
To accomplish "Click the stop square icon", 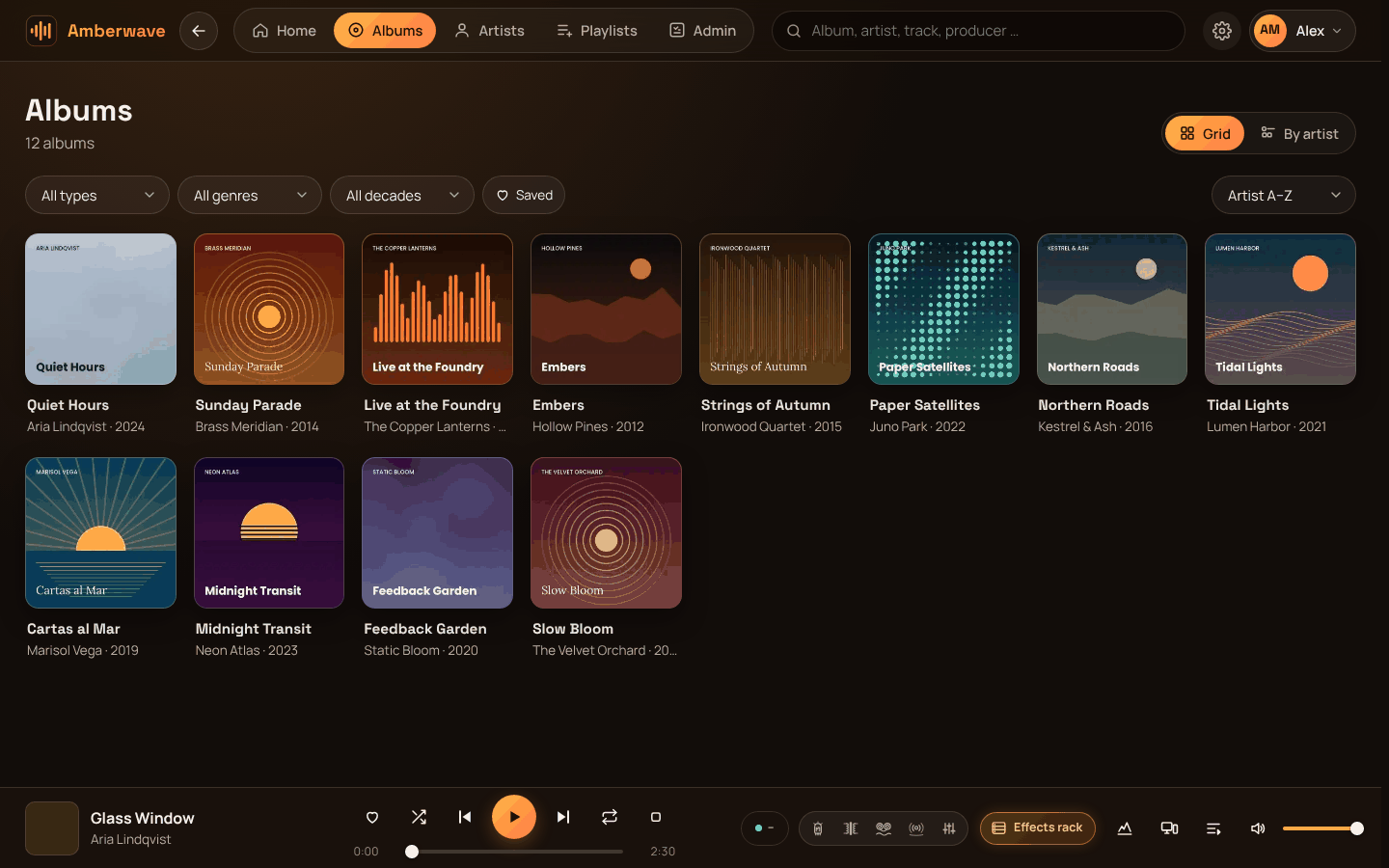I will point(656,817).
